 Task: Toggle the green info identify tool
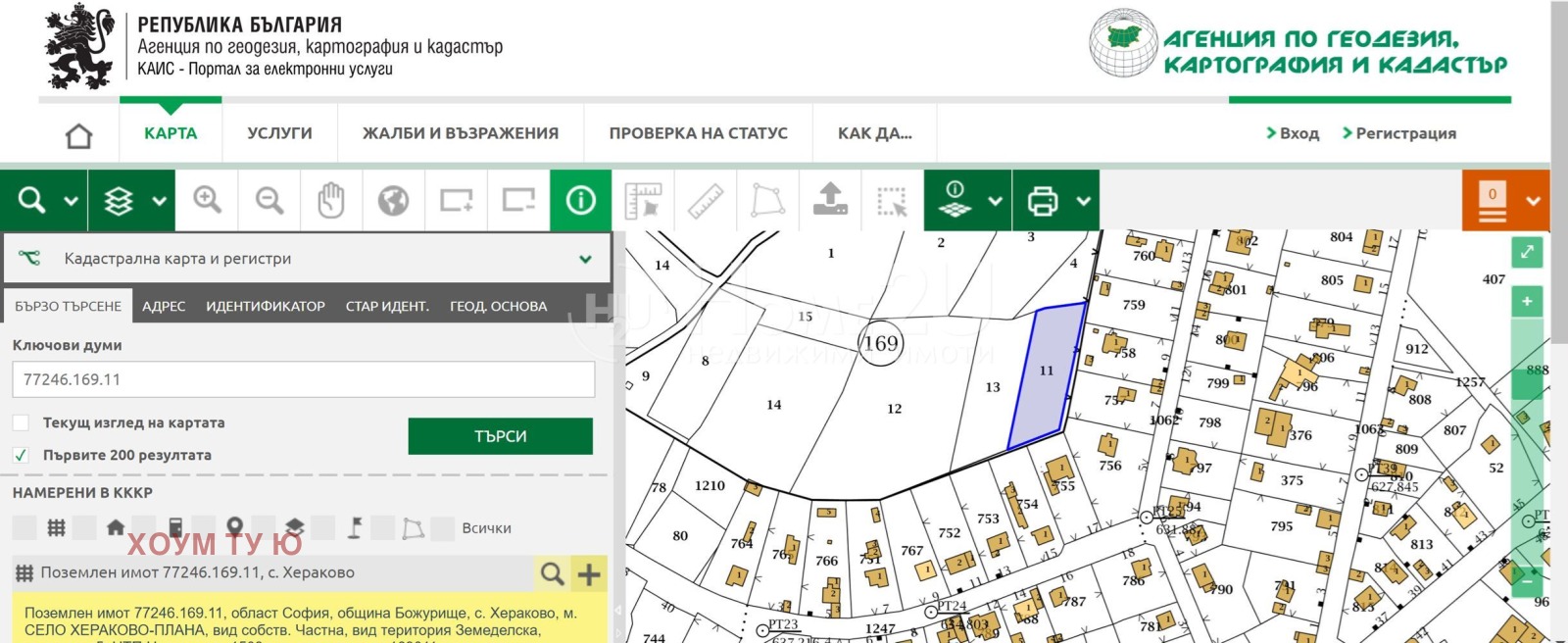click(580, 201)
